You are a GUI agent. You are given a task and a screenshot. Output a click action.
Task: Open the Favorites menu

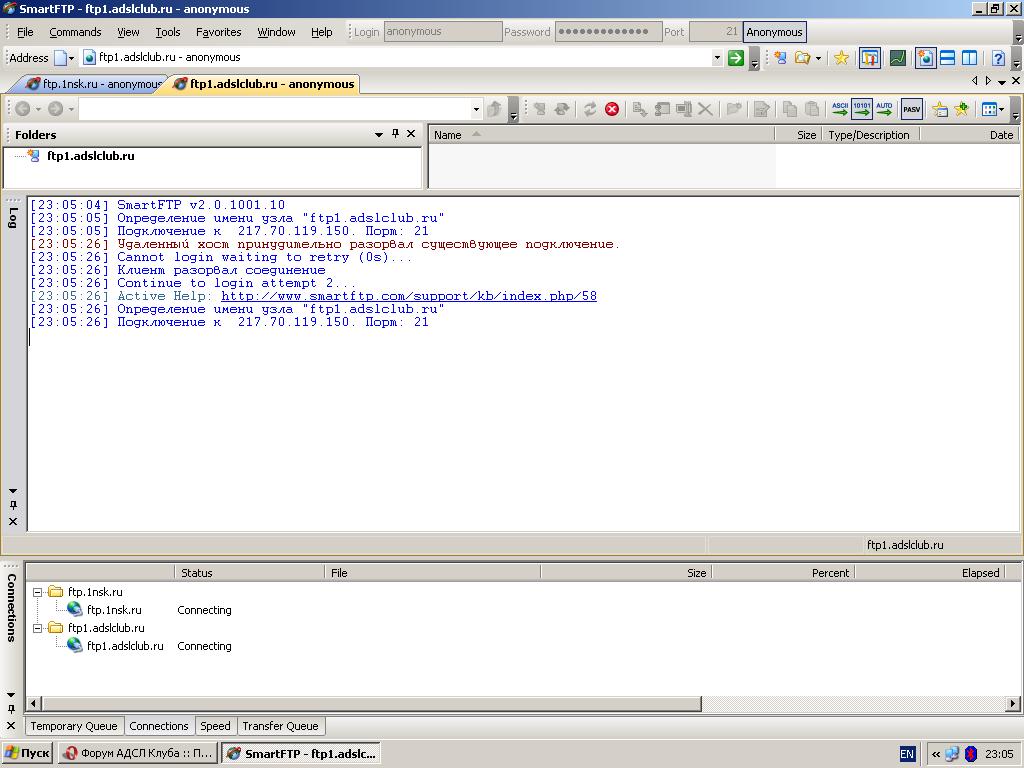click(x=218, y=32)
